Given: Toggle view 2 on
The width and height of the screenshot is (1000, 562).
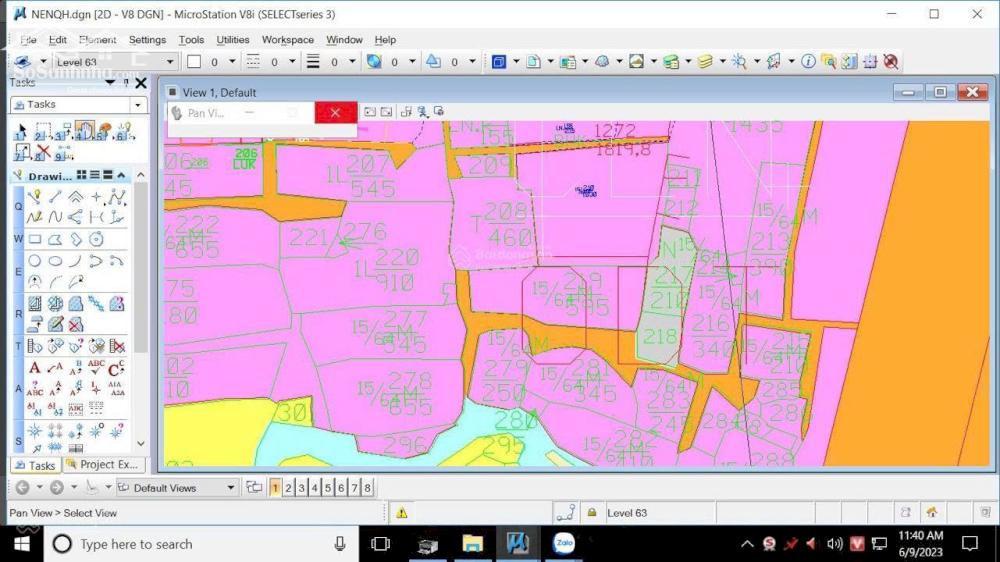Looking at the screenshot, I should pyautogui.click(x=288, y=488).
